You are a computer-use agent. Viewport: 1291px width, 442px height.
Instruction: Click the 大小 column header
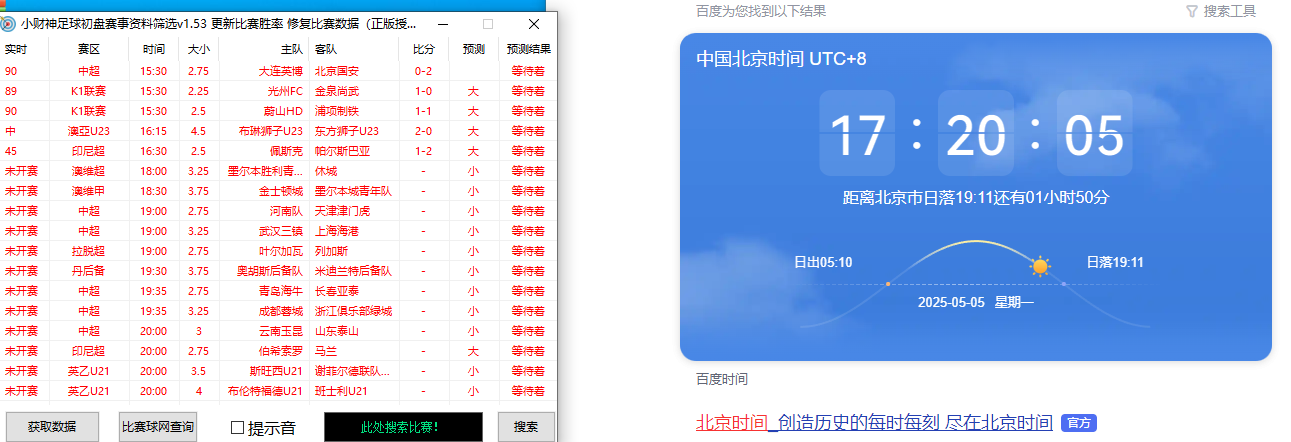tap(198, 49)
